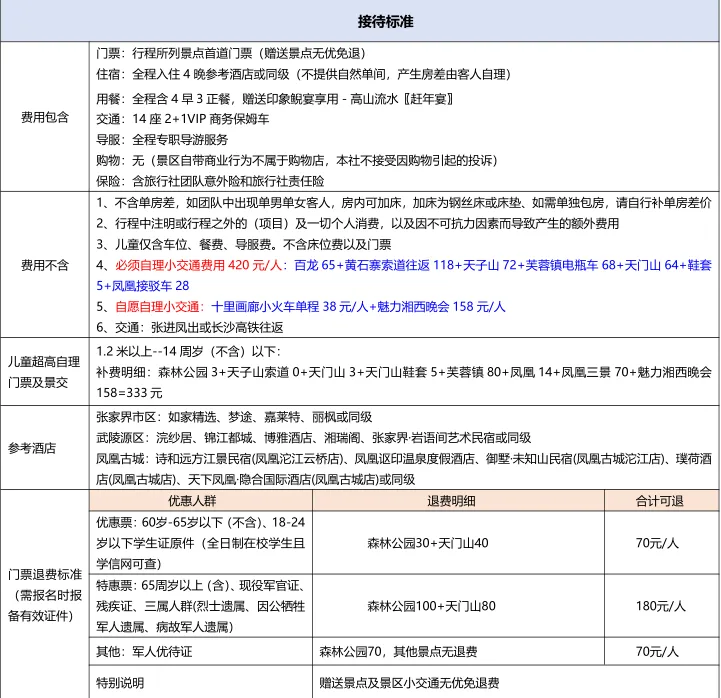Click the 其他：军人优待证 cell

[x=201, y=651]
